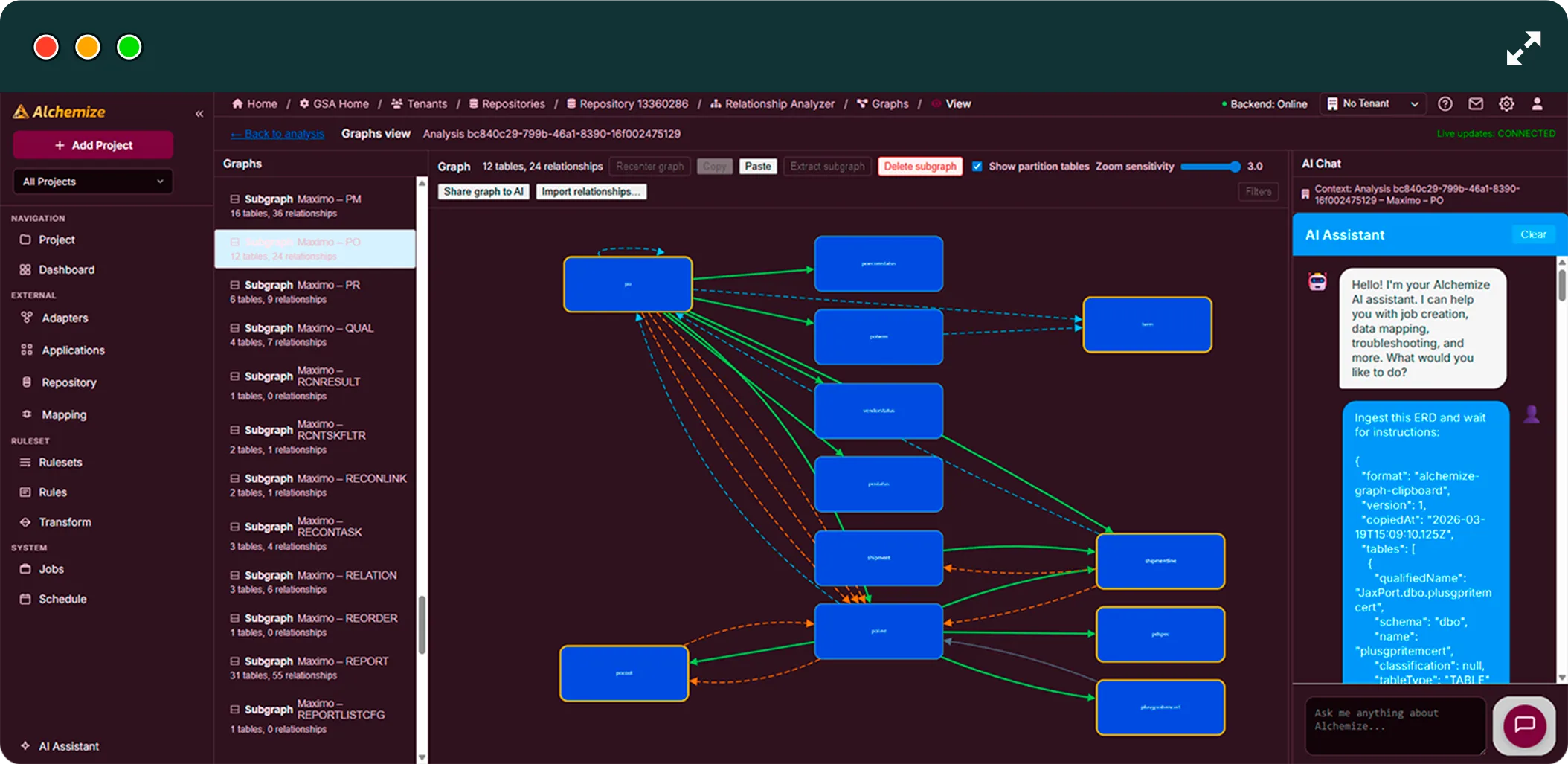Click the Rules icon in the sidebar
1568x764 pixels.
click(25, 492)
